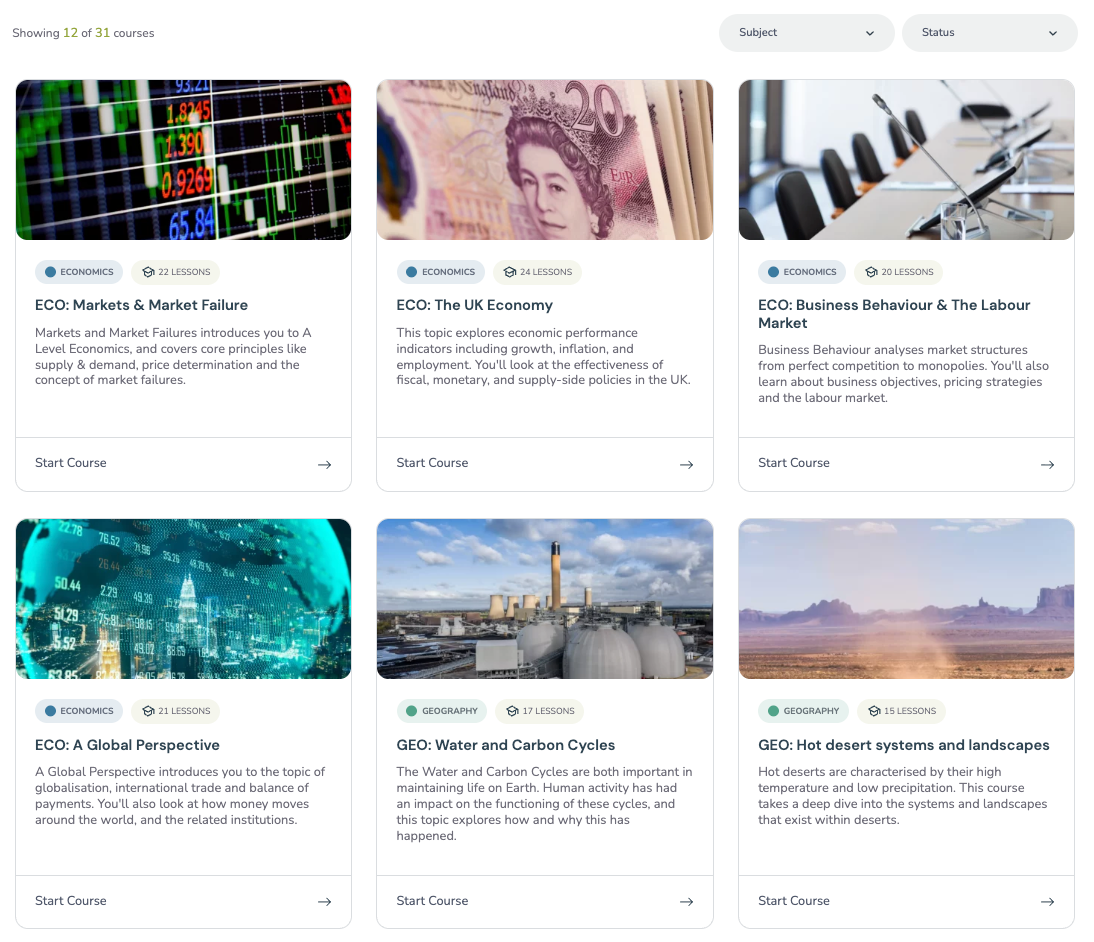1094x942 pixels.
Task: Click graduation cap icon beside 22 Lessons
Action: 148,272
